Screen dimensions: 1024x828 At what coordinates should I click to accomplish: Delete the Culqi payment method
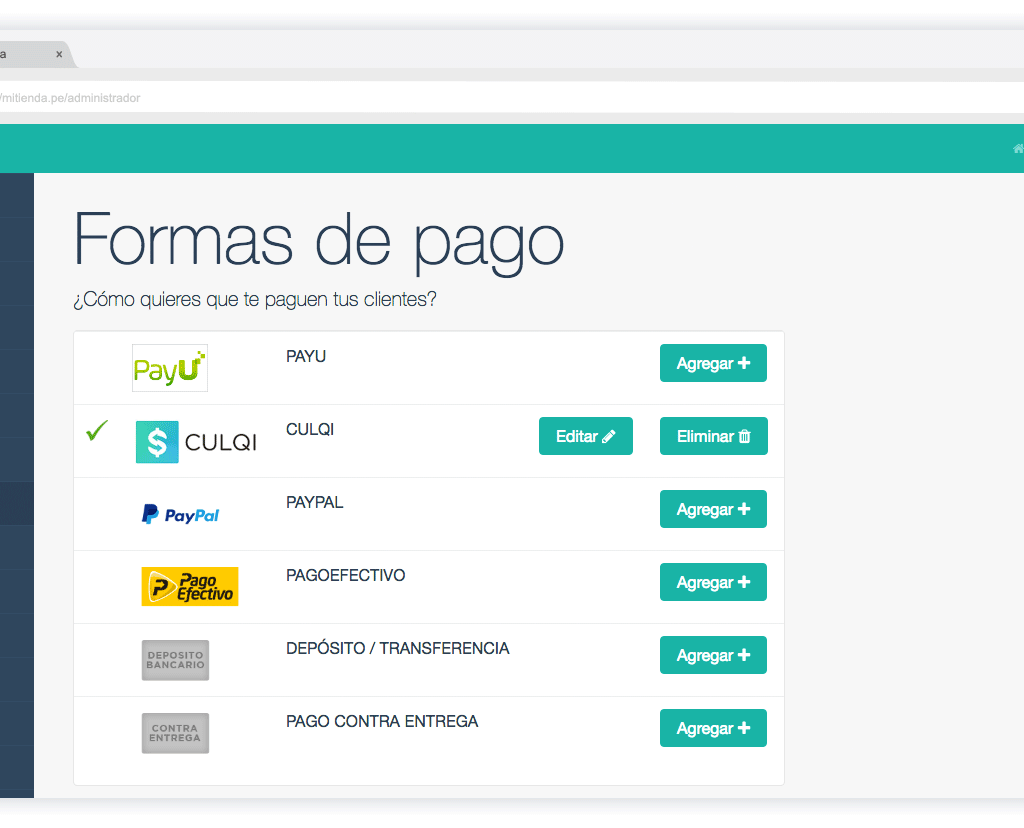(714, 436)
